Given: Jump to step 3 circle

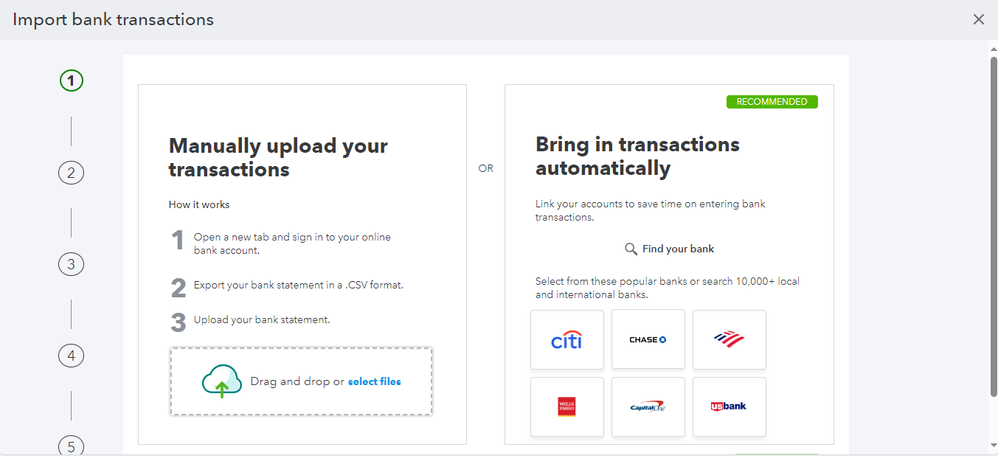Looking at the screenshot, I should (71, 264).
